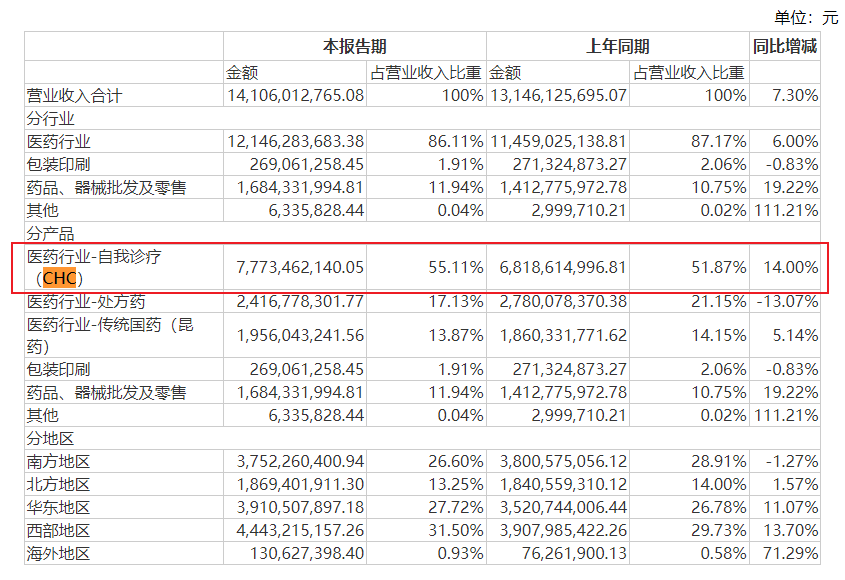Select the 北方地区 row label
845x580 pixels.
59,485
